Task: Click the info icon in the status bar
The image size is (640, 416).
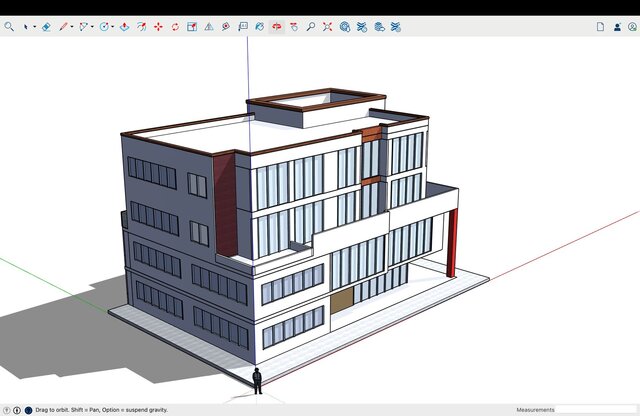Action: coord(17,410)
